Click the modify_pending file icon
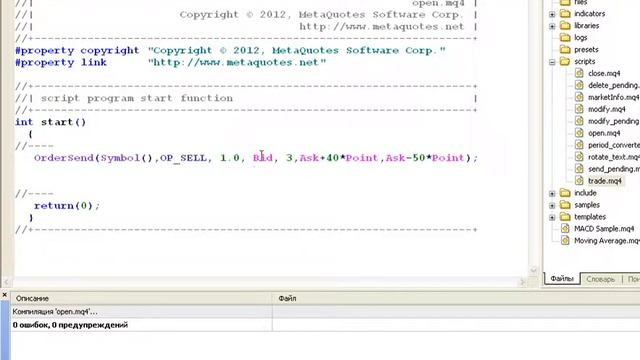 click(579, 121)
